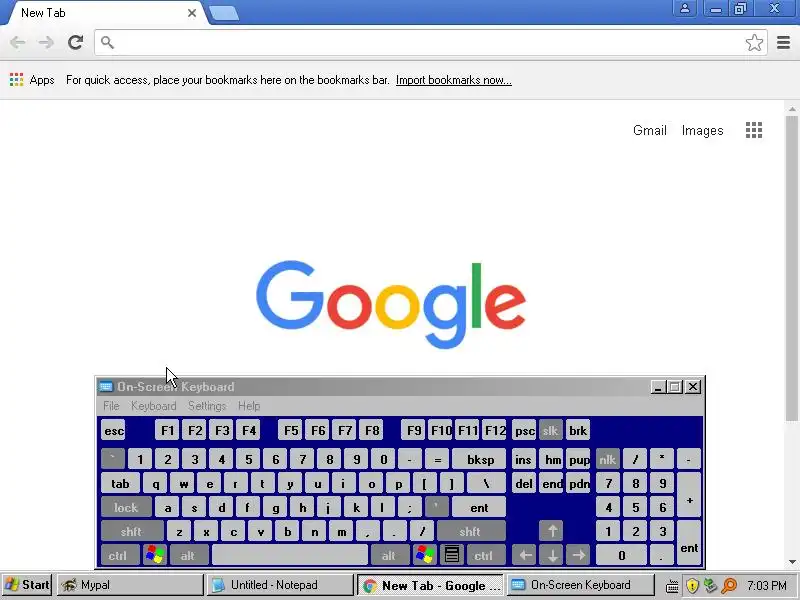Click the Google logo
The height and width of the screenshot is (600, 800).
pos(391,305)
